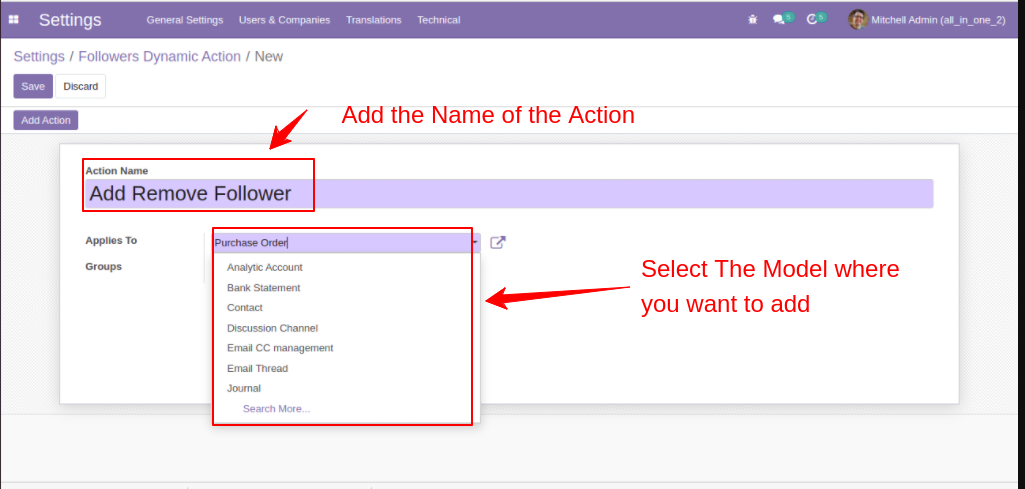Select Analytic Account from list
This screenshot has width=1025, height=489.
click(x=265, y=267)
